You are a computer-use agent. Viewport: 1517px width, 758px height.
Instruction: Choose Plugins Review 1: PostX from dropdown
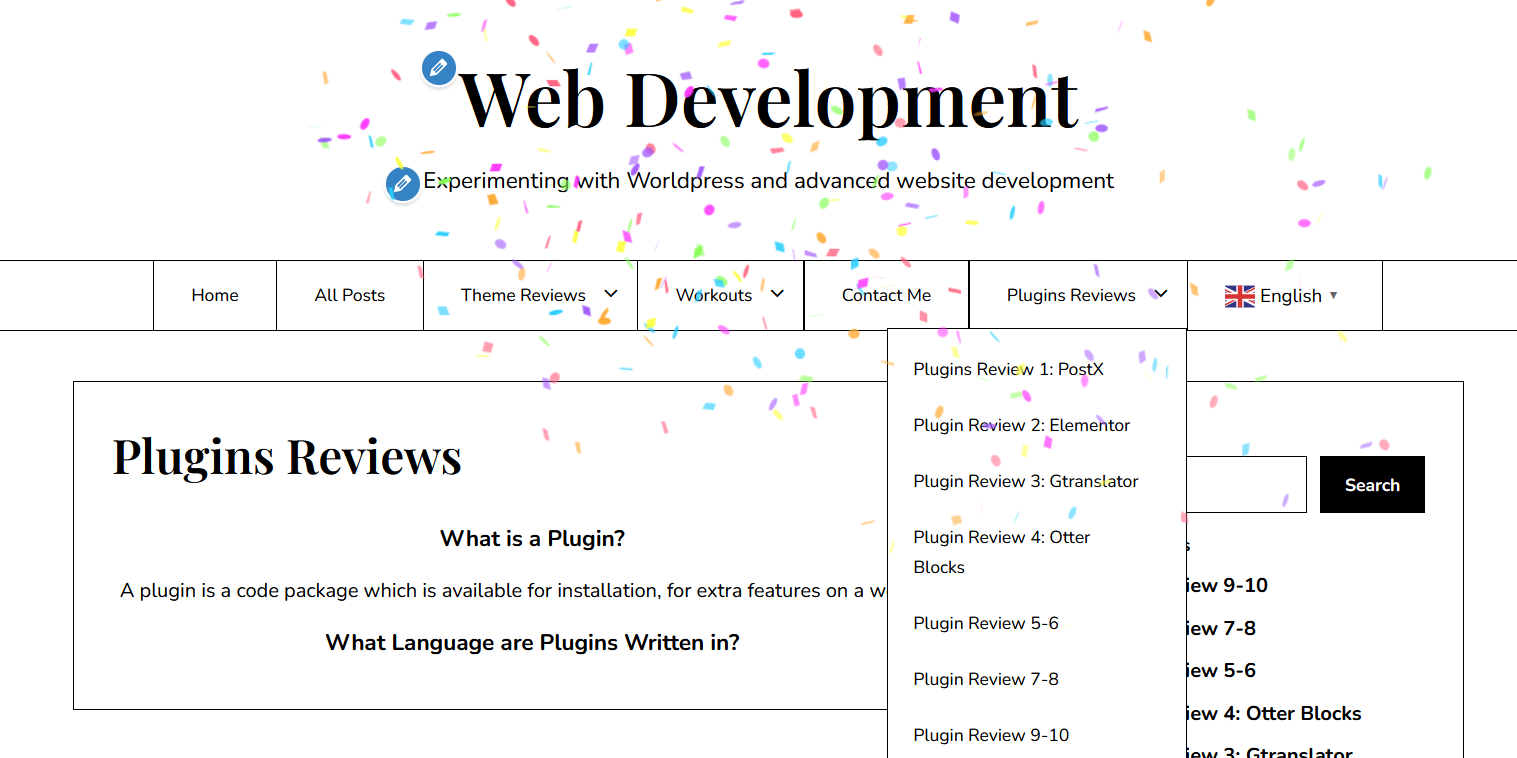tap(1008, 369)
